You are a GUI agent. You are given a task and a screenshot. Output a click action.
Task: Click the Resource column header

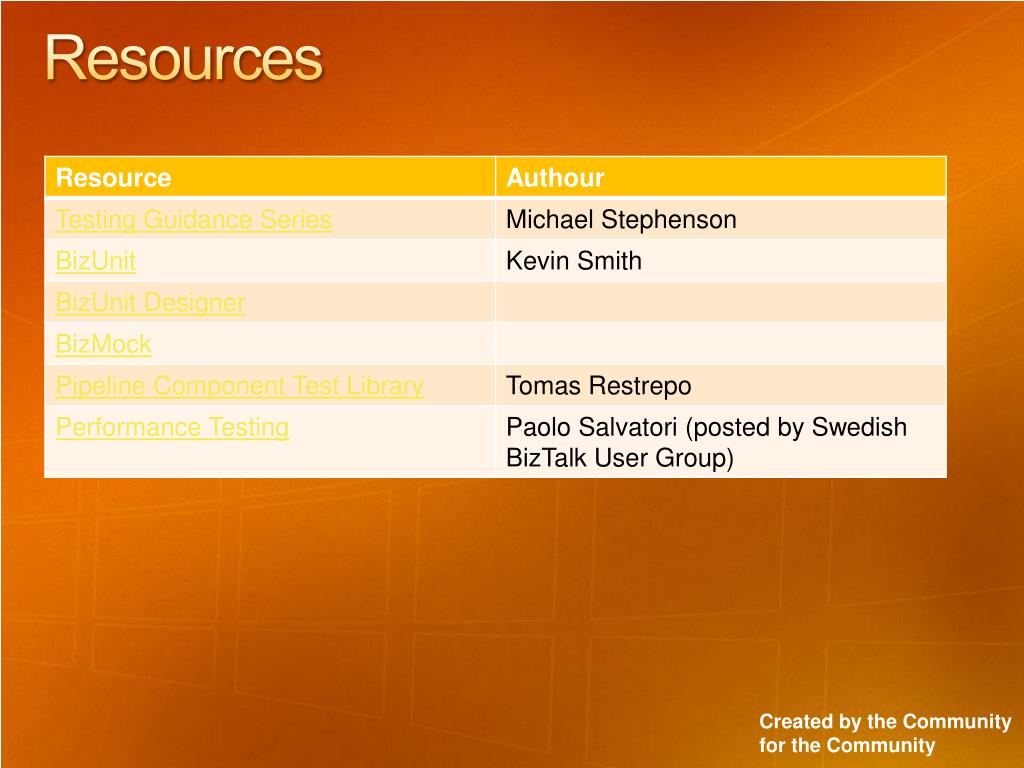click(x=270, y=177)
